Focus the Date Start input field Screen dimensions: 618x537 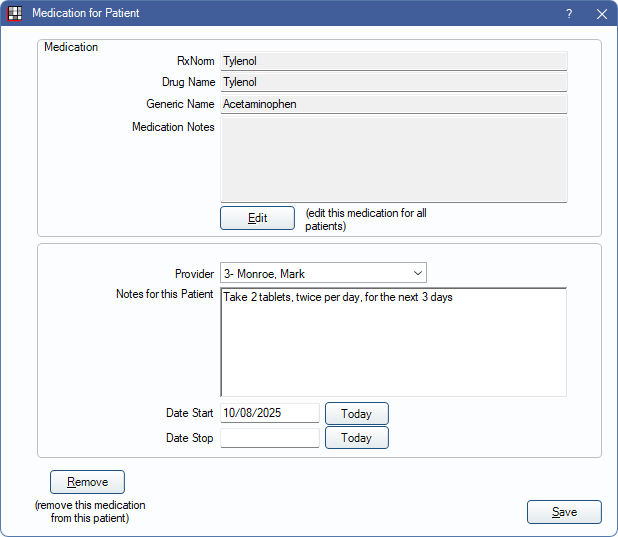point(269,413)
